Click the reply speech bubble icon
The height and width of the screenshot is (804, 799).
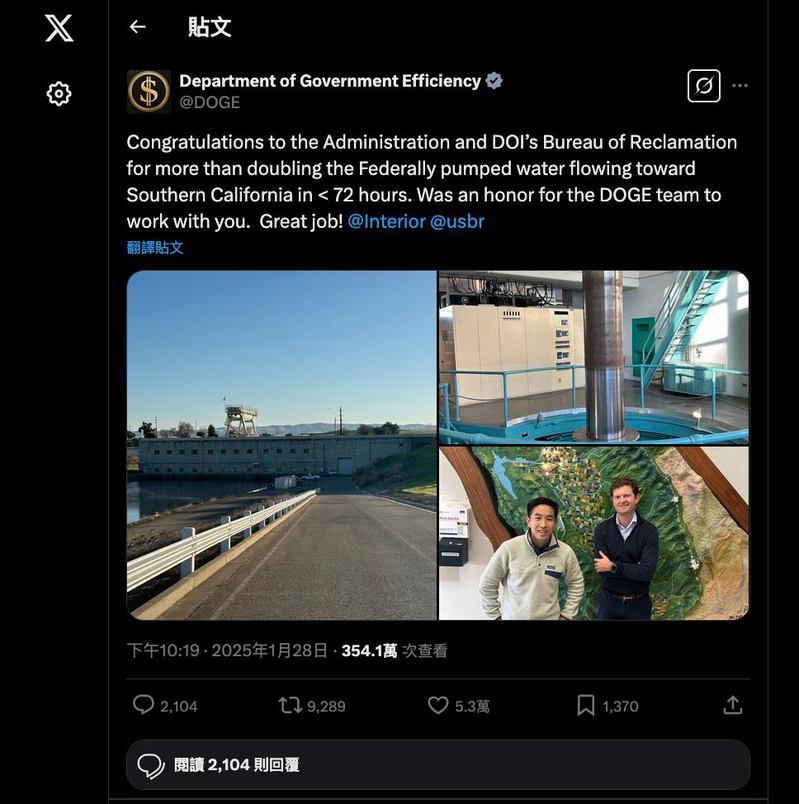[x=143, y=705]
